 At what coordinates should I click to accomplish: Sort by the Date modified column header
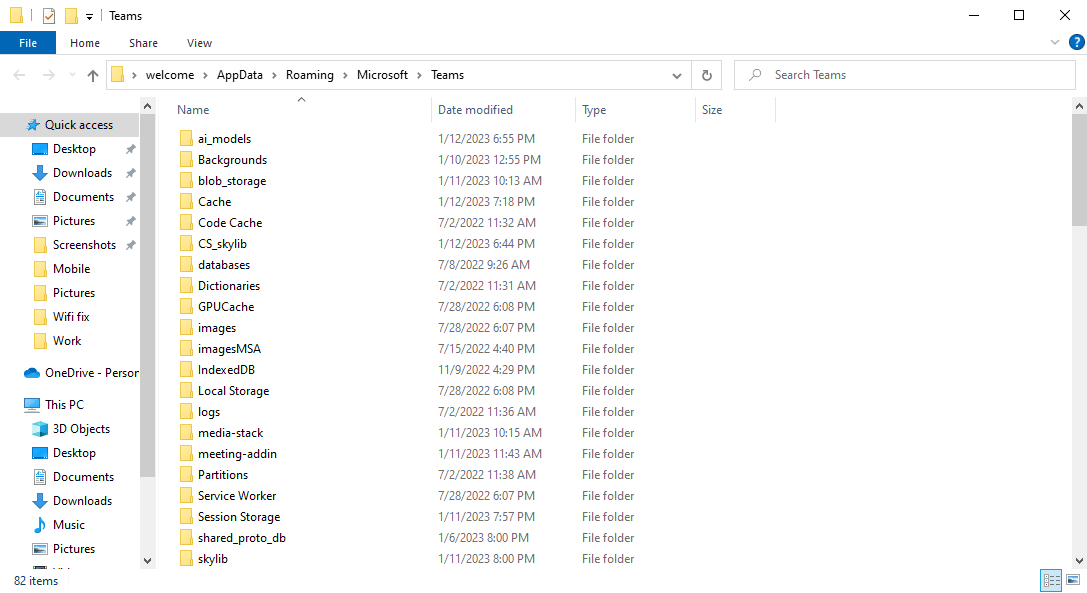click(475, 110)
